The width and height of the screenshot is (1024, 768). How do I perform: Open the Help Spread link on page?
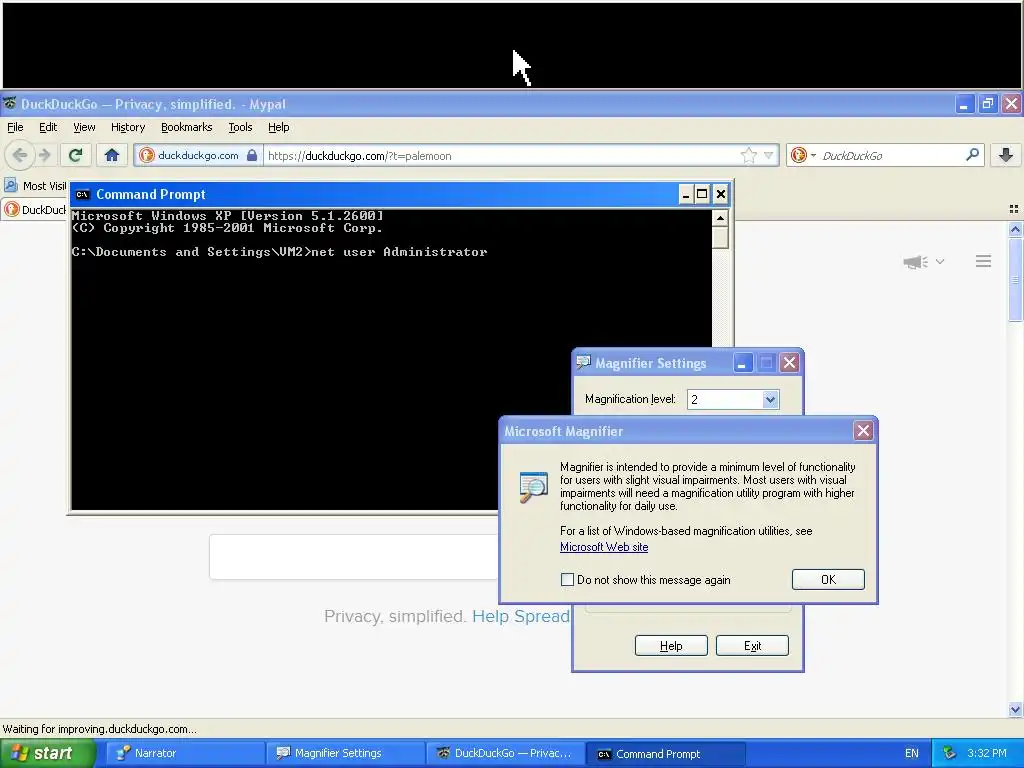pos(521,616)
